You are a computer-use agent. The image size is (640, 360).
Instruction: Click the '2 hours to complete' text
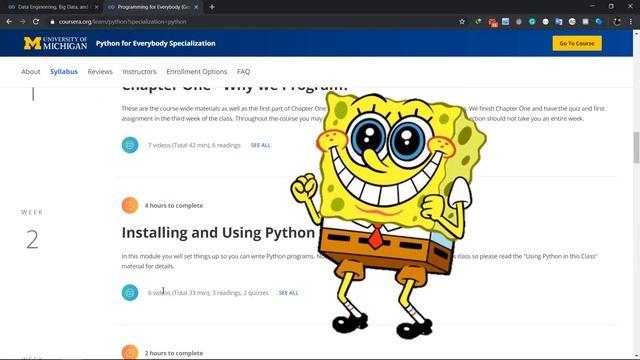174,353
